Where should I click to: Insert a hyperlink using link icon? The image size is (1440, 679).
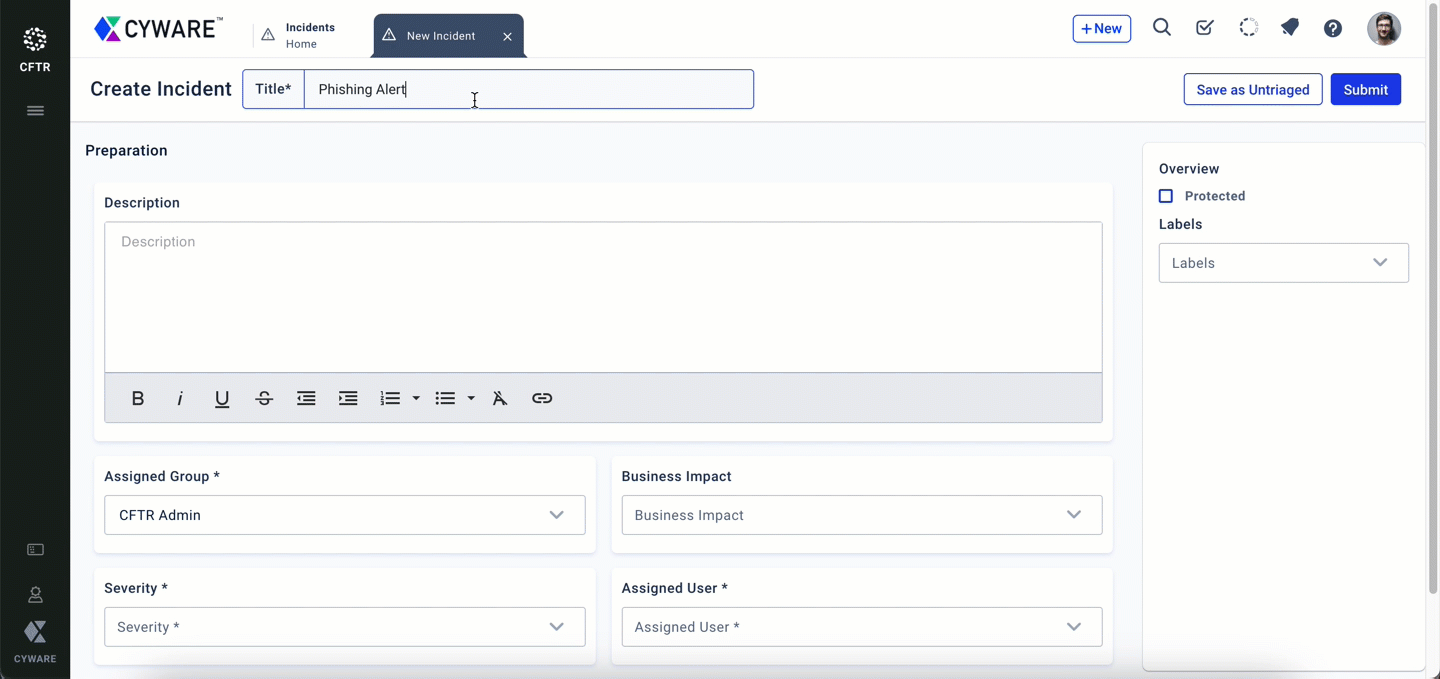point(542,398)
